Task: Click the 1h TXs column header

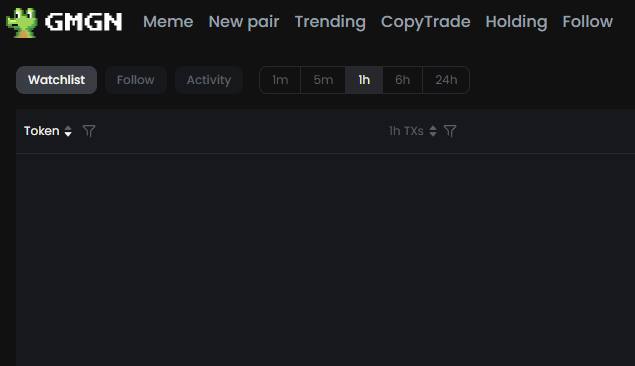Action: tap(406, 131)
